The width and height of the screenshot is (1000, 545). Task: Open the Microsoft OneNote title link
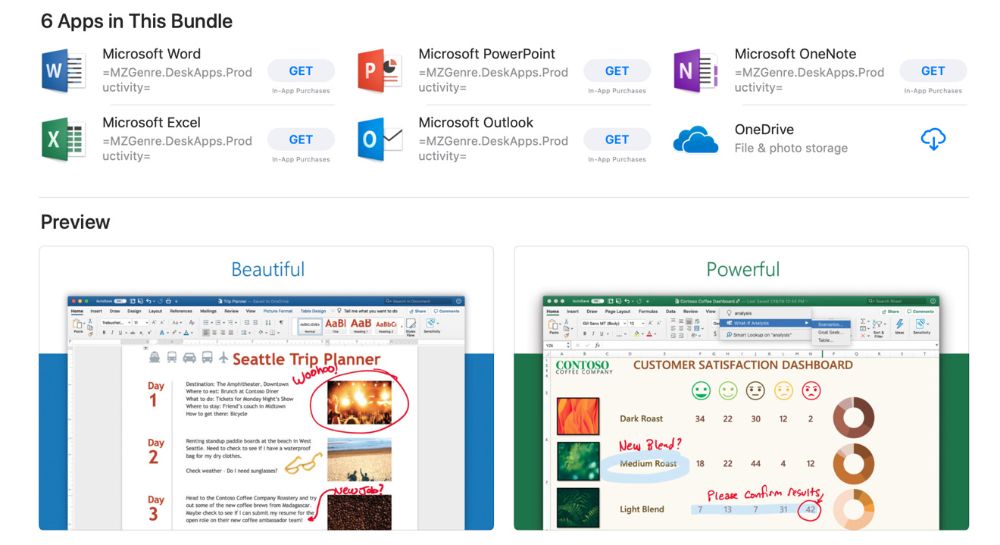point(795,54)
